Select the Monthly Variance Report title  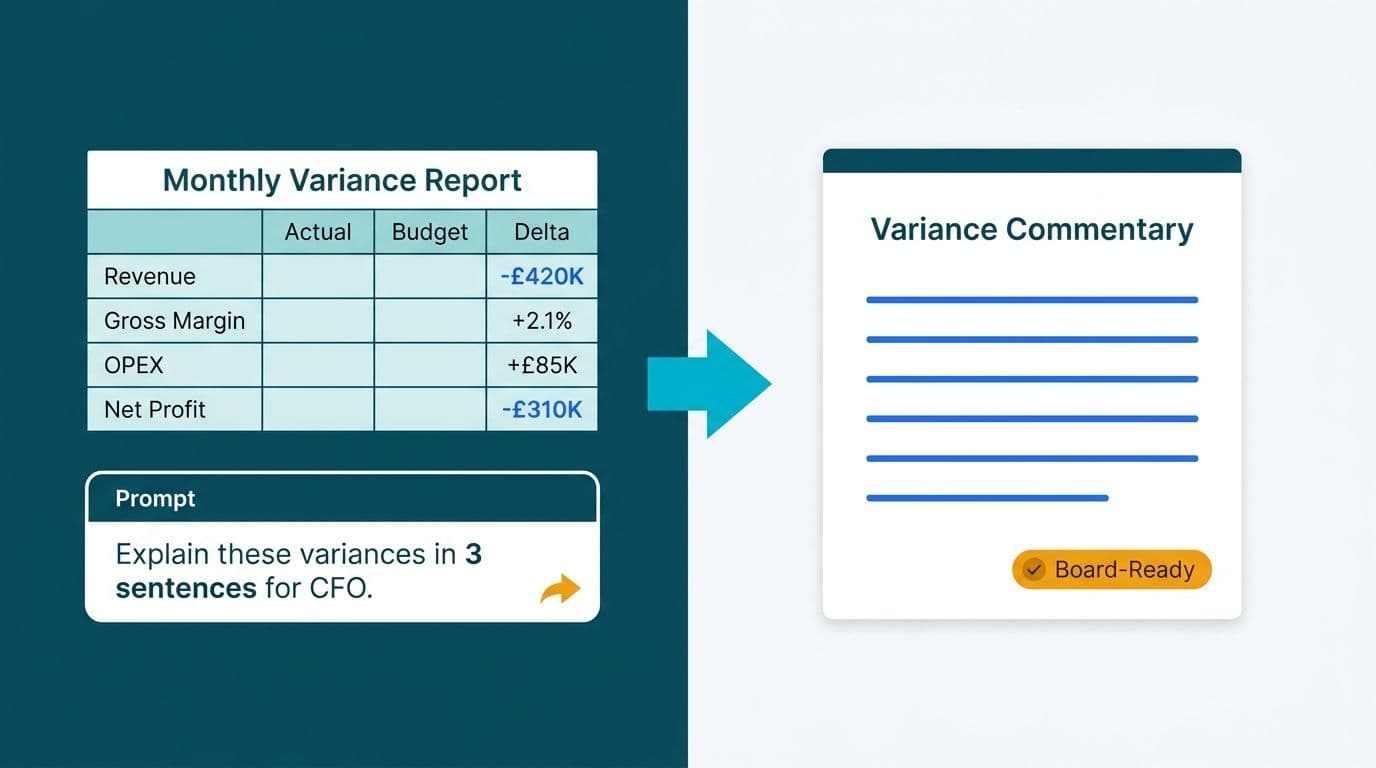coord(342,180)
